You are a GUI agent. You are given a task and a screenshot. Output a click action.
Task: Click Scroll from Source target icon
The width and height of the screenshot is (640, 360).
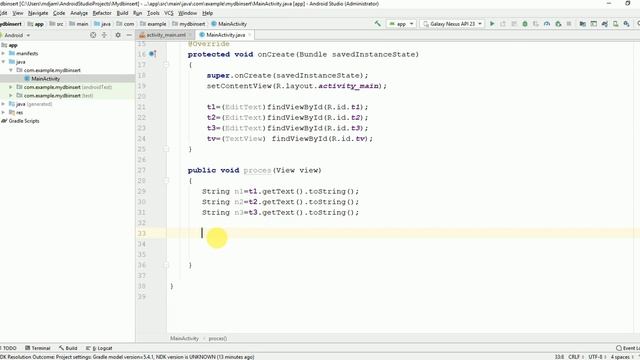[93, 35]
